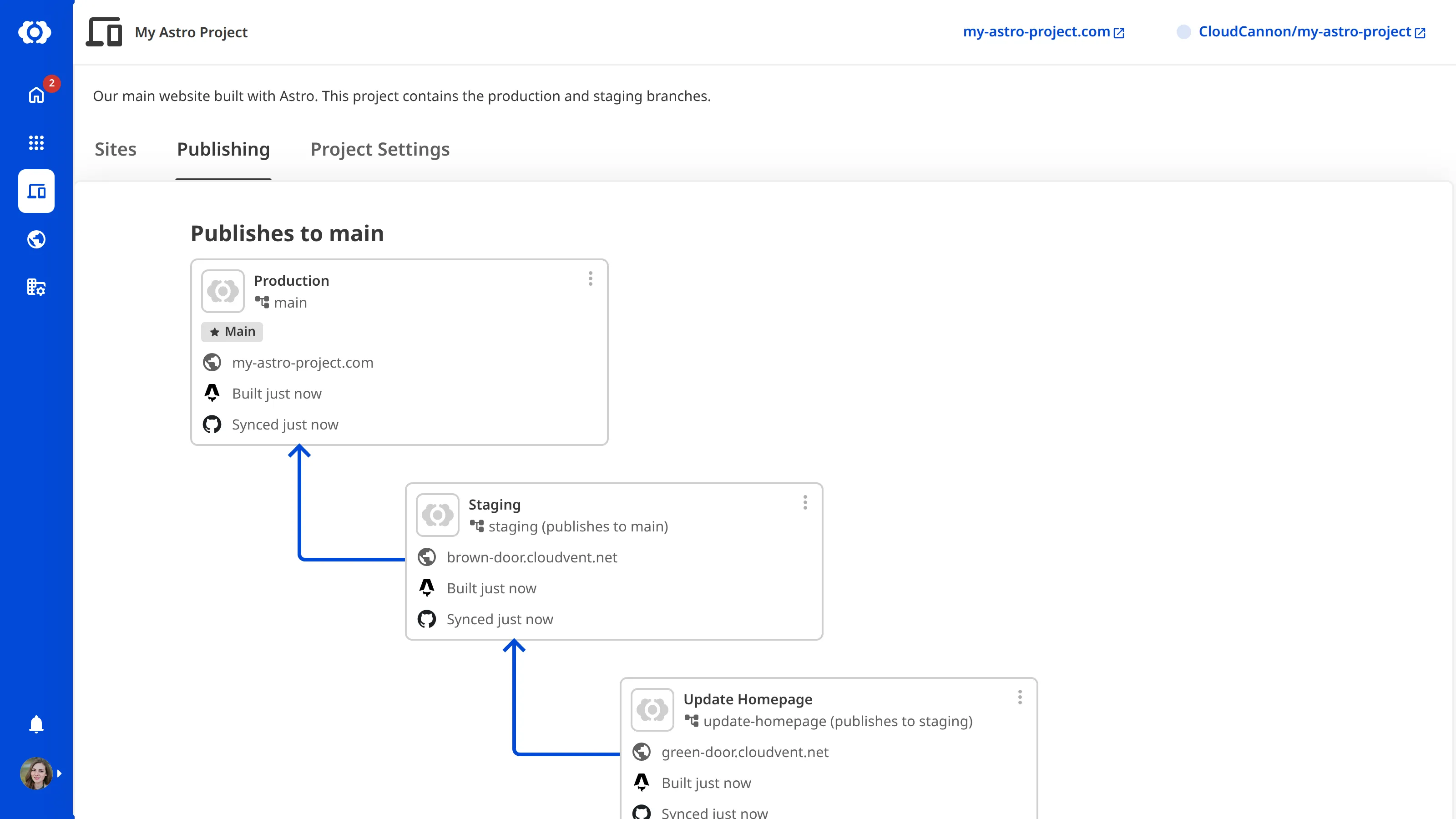Click the CloudCannon logo
Image resolution: width=1456 pixels, height=819 pixels.
(35, 32)
